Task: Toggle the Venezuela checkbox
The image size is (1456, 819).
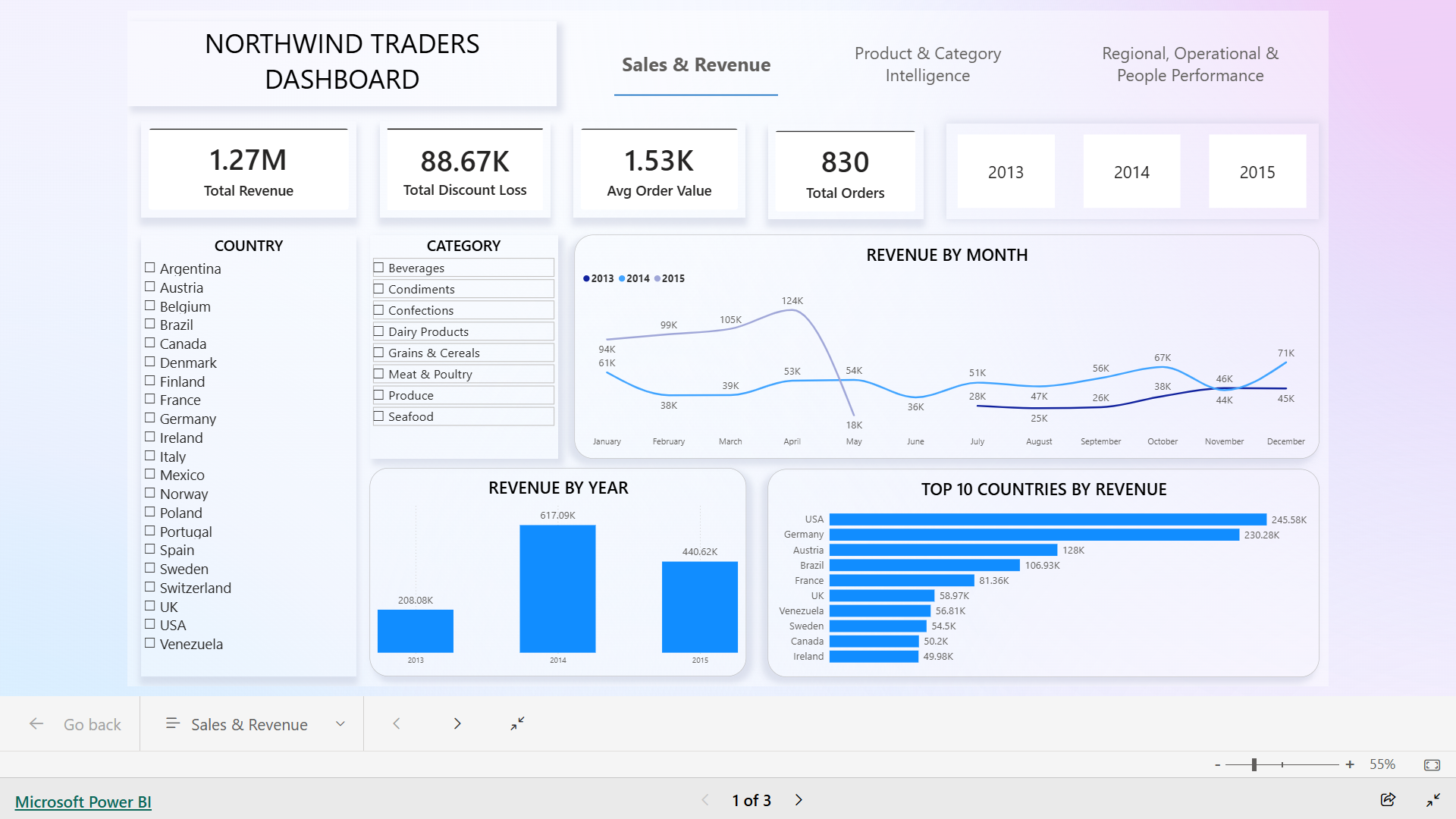Action: pyautogui.click(x=150, y=643)
